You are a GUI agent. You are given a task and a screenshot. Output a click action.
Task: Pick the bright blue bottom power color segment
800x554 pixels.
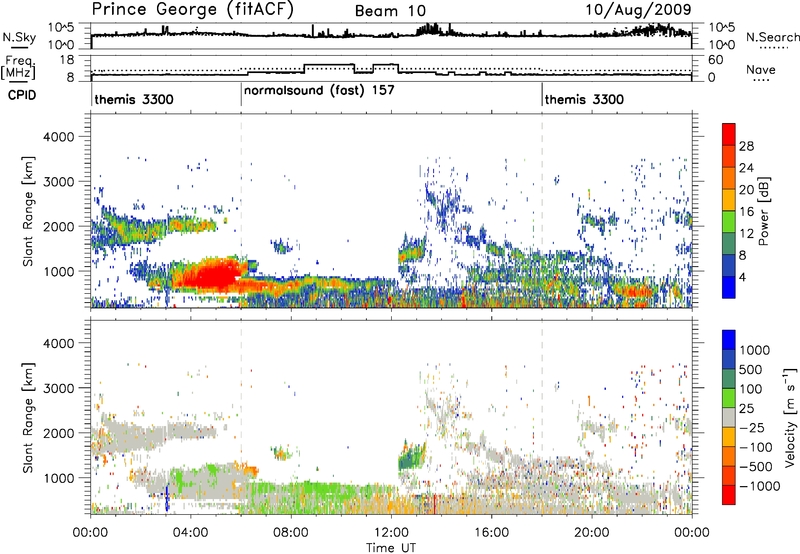coord(729,288)
